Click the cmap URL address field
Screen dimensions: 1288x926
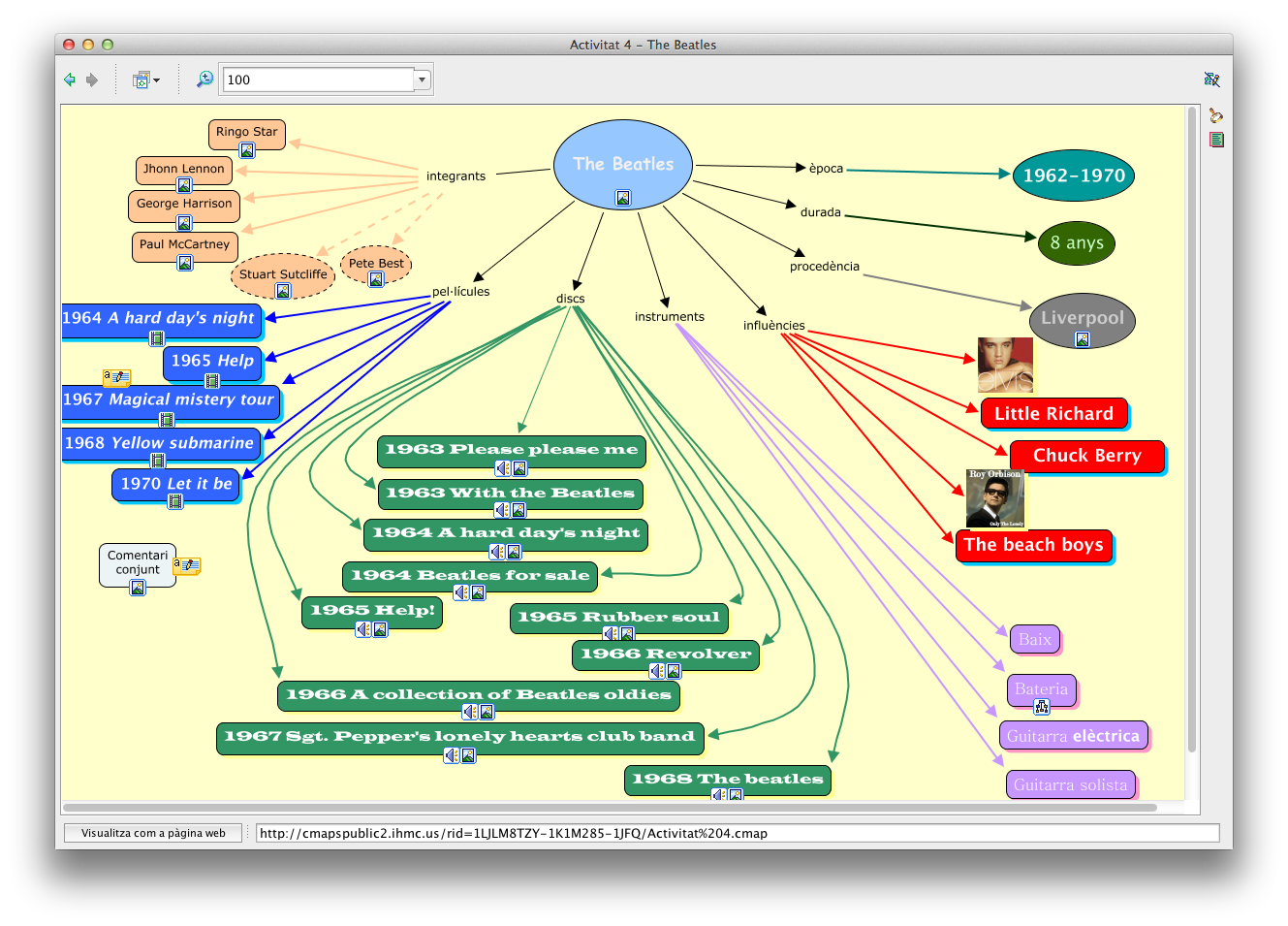(x=737, y=833)
